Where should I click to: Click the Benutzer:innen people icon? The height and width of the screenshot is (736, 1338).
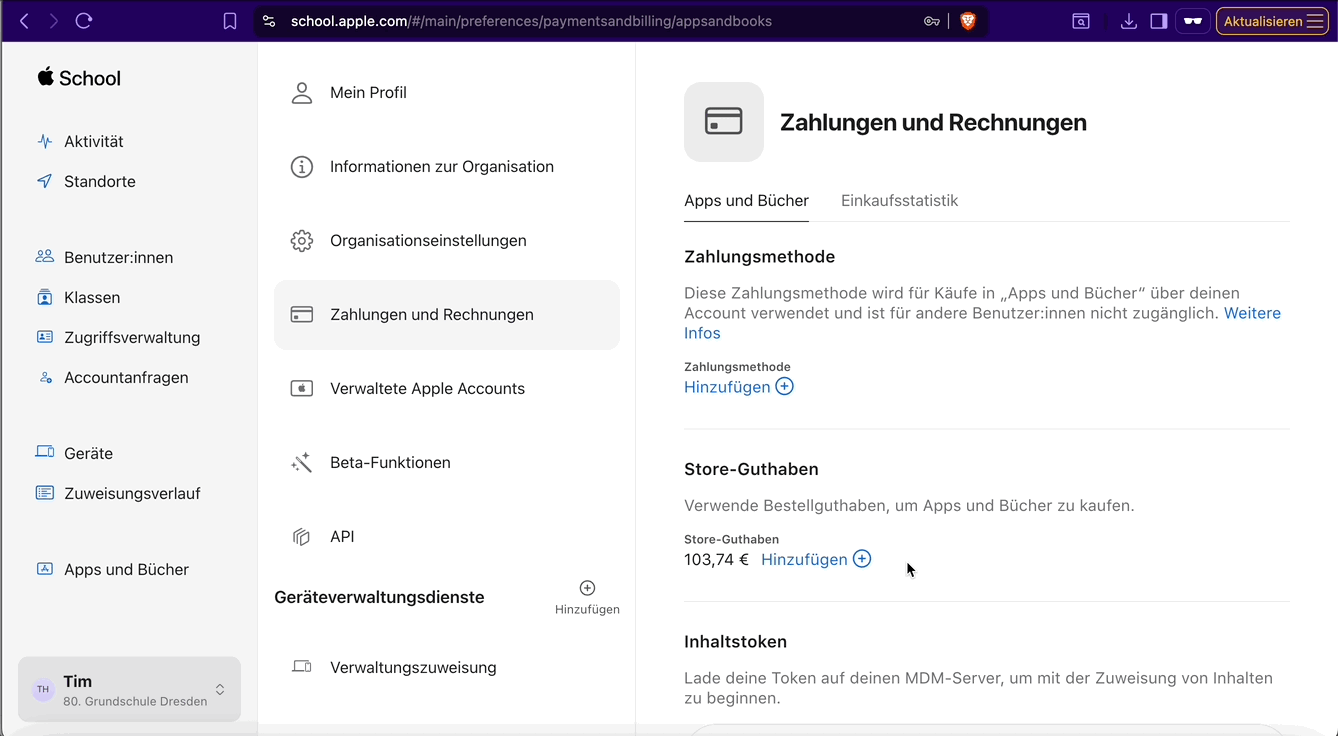click(x=44, y=257)
